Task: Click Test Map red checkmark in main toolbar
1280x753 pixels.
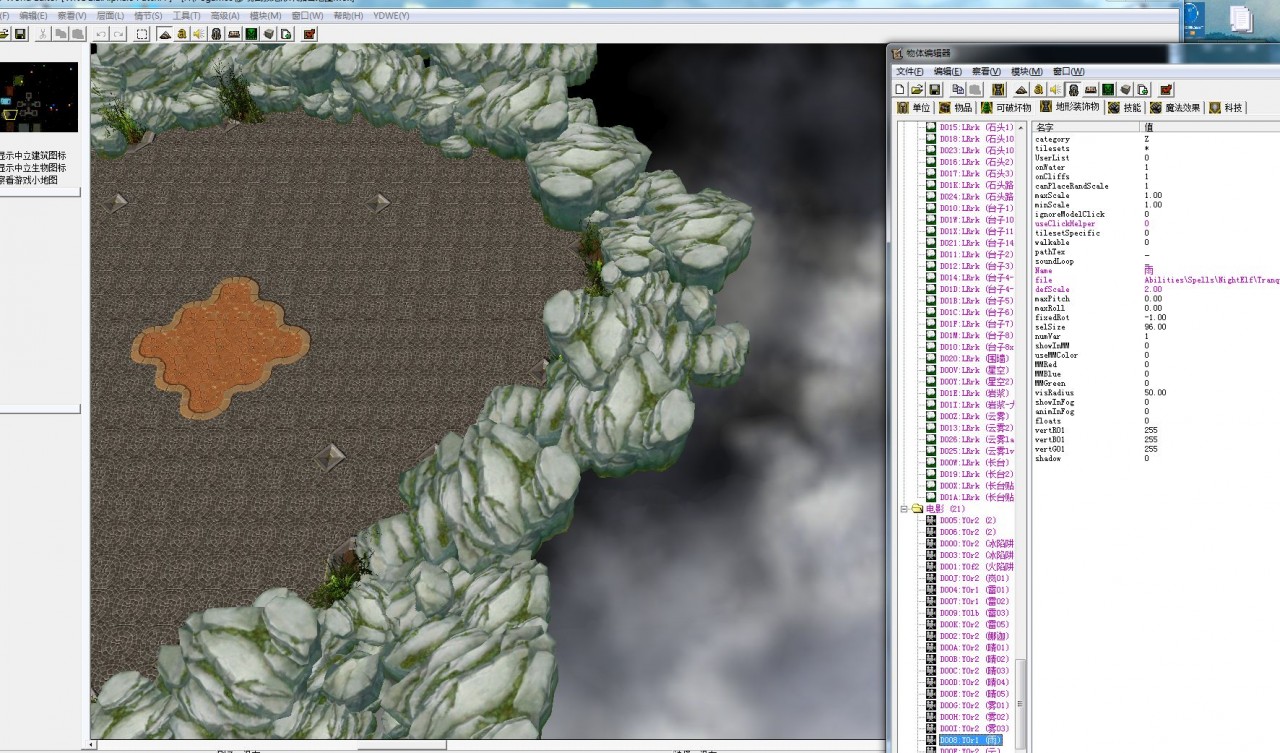Action: [x=309, y=34]
